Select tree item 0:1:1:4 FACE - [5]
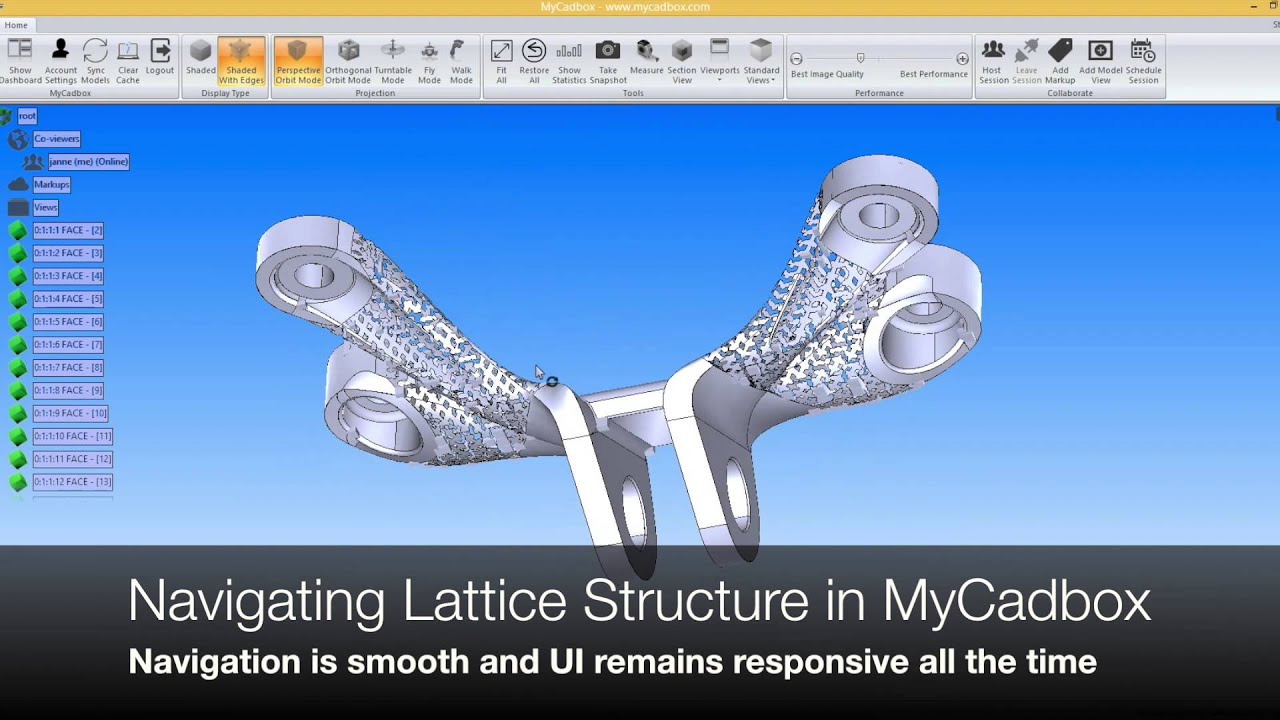The height and width of the screenshot is (720, 1280). (x=68, y=299)
